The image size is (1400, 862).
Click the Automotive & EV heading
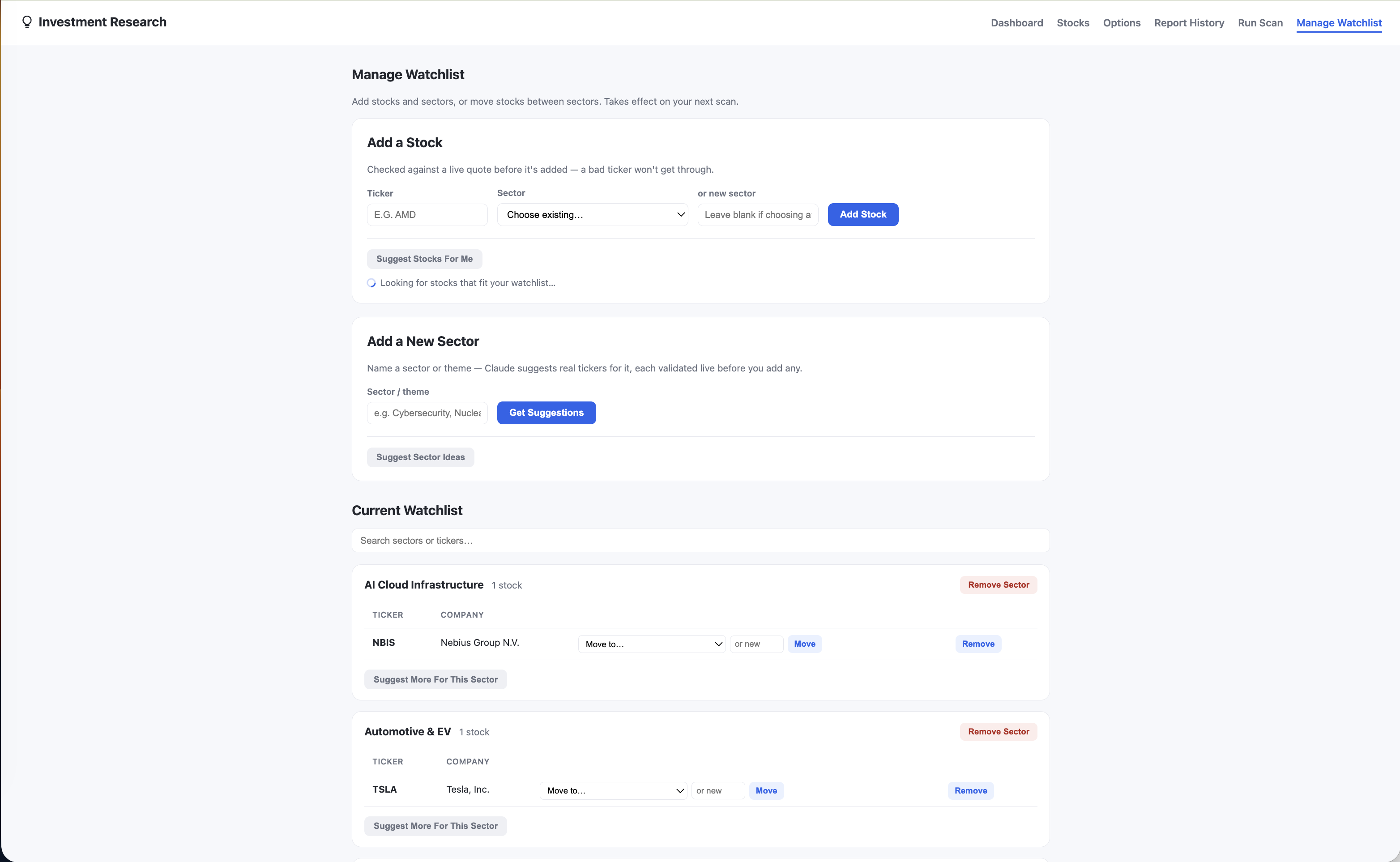tap(408, 731)
